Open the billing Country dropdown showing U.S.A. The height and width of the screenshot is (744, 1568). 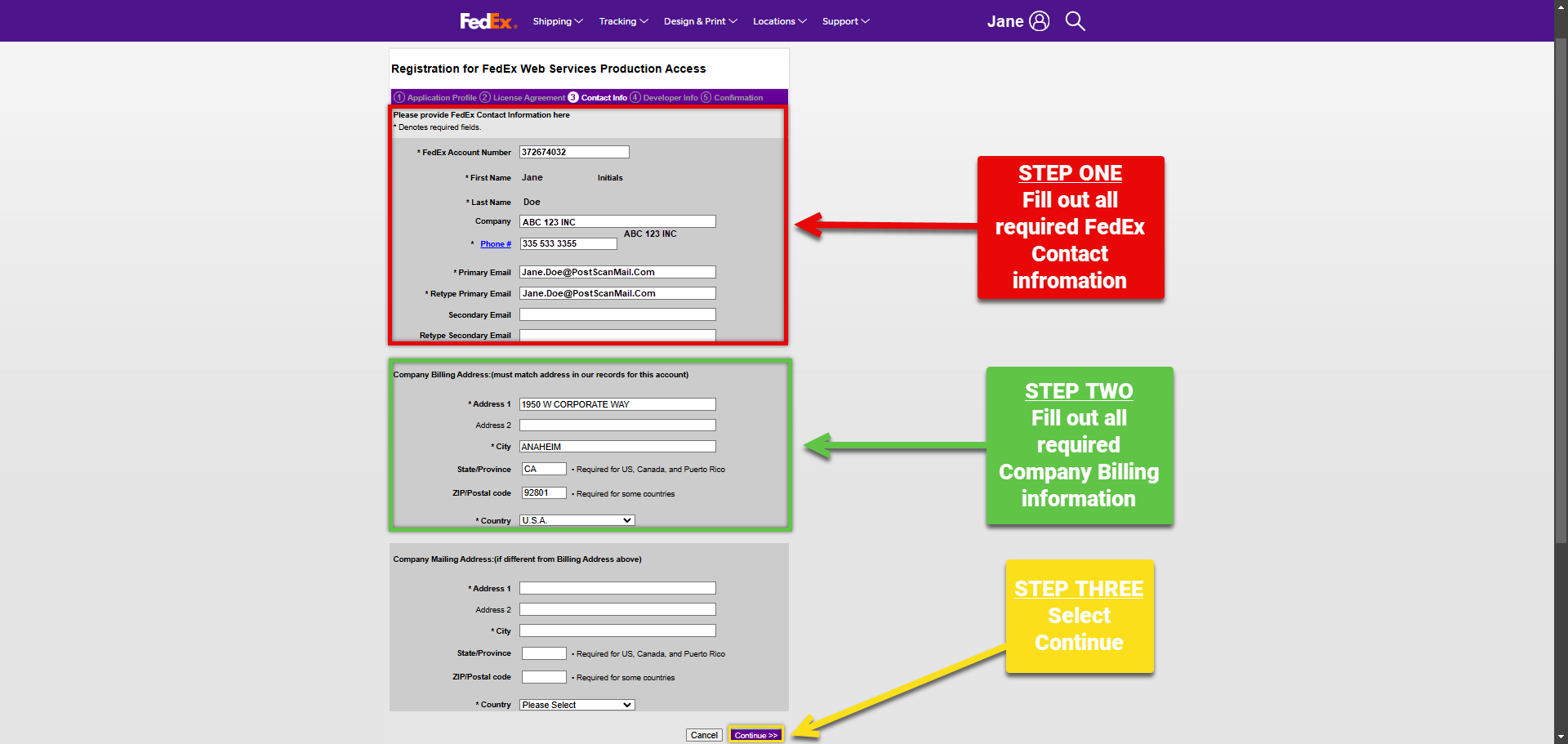click(577, 520)
